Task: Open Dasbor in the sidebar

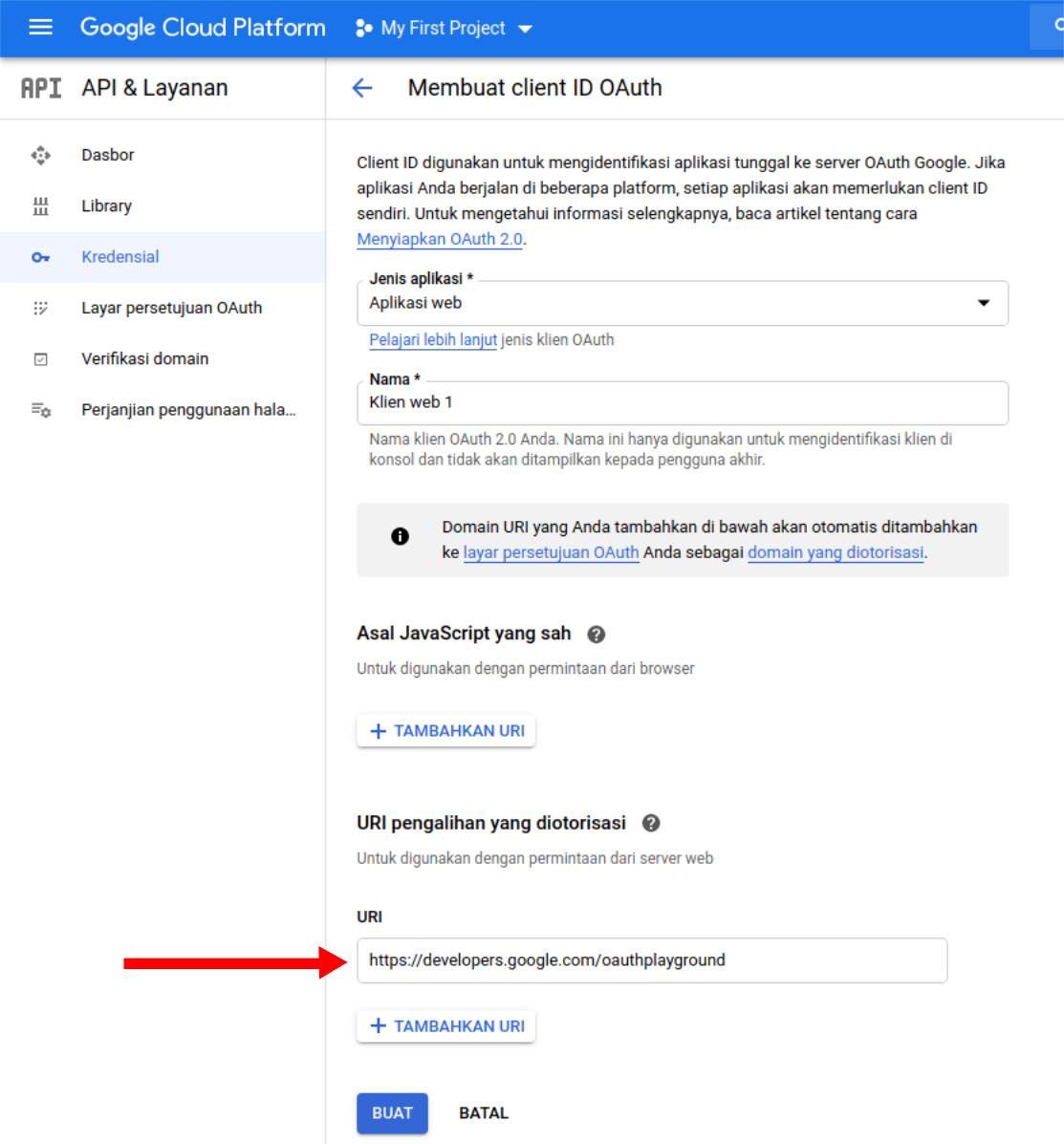Action: [163, 156]
